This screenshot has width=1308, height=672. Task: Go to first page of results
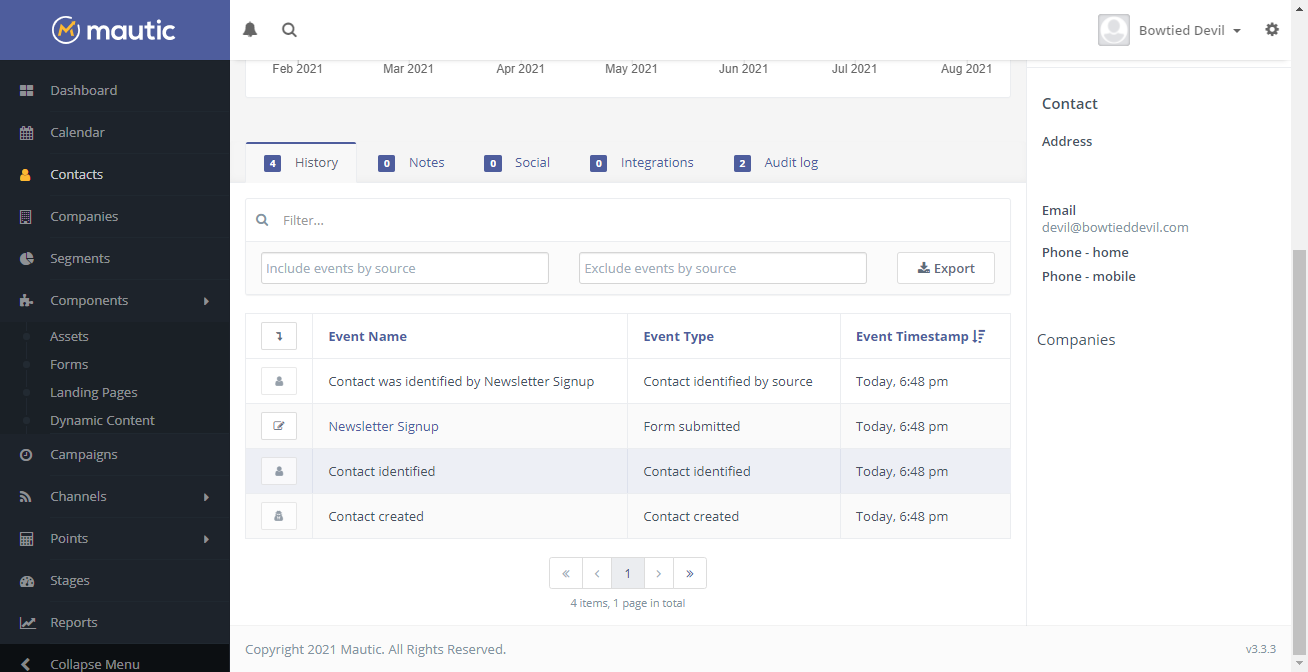[566, 573]
